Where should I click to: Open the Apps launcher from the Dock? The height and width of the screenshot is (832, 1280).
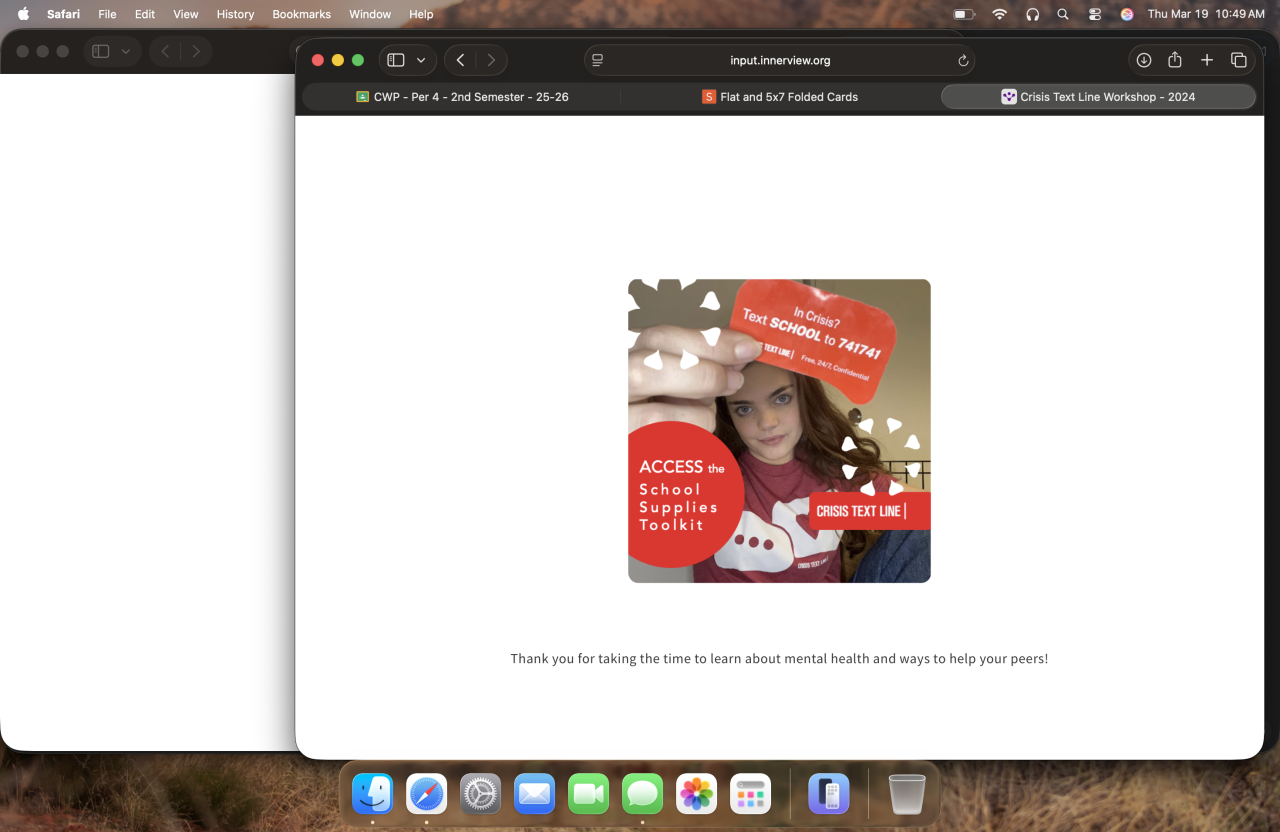[x=751, y=794]
